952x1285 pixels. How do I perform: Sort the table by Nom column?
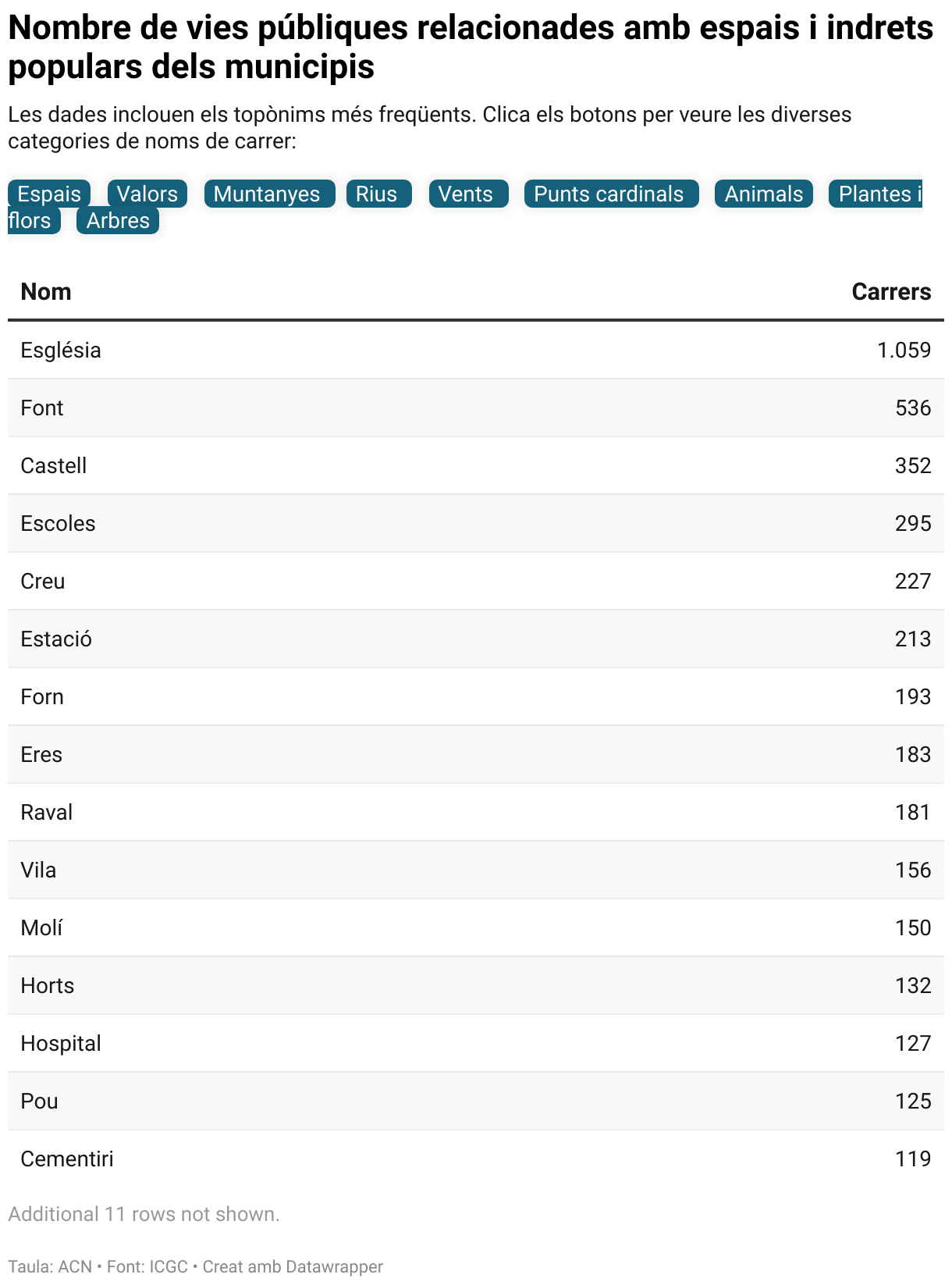click(46, 291)
